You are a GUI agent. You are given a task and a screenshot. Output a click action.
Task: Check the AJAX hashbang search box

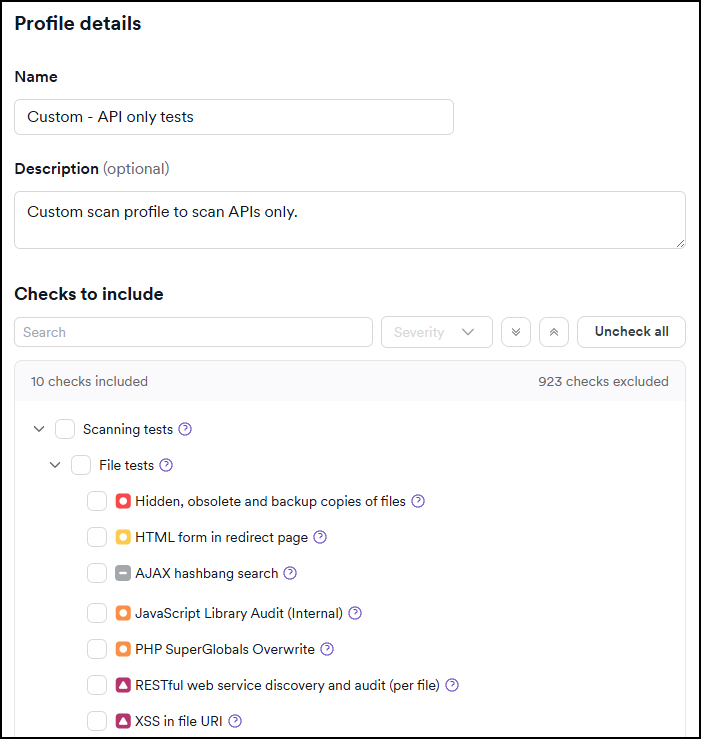(x=97, y=573)
